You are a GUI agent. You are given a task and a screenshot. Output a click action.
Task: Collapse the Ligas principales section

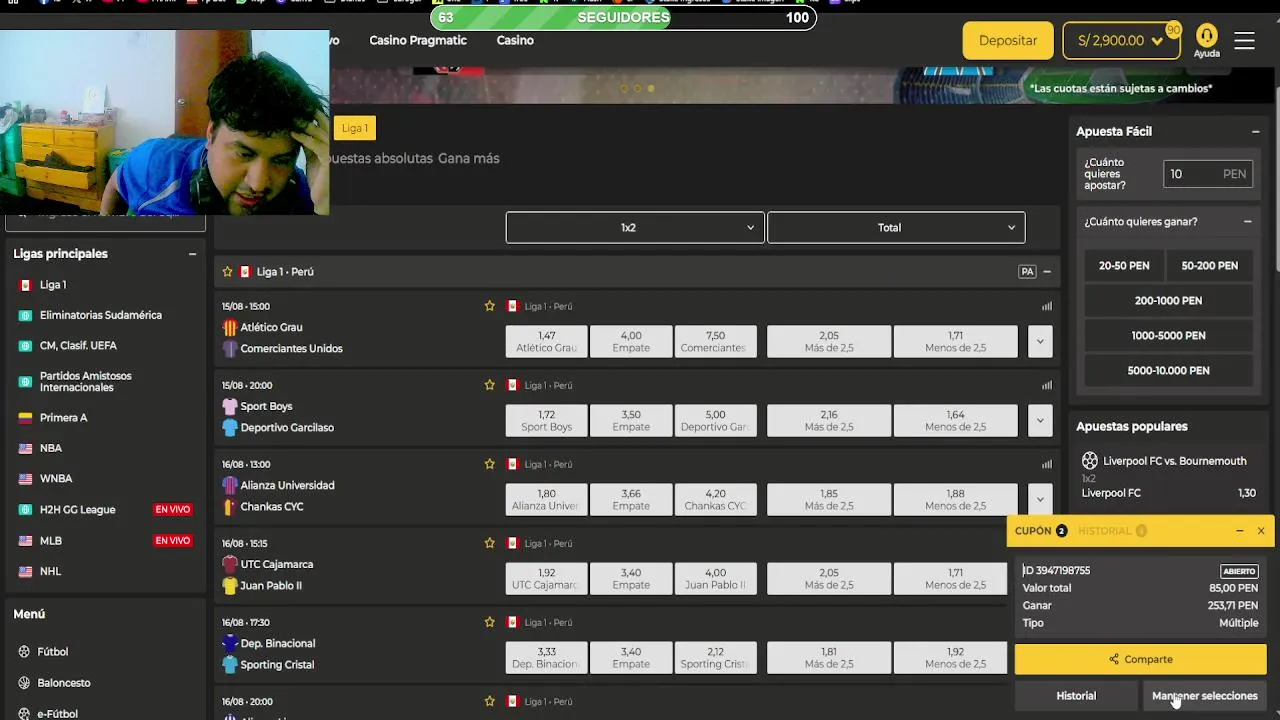[x=193, y=254]
